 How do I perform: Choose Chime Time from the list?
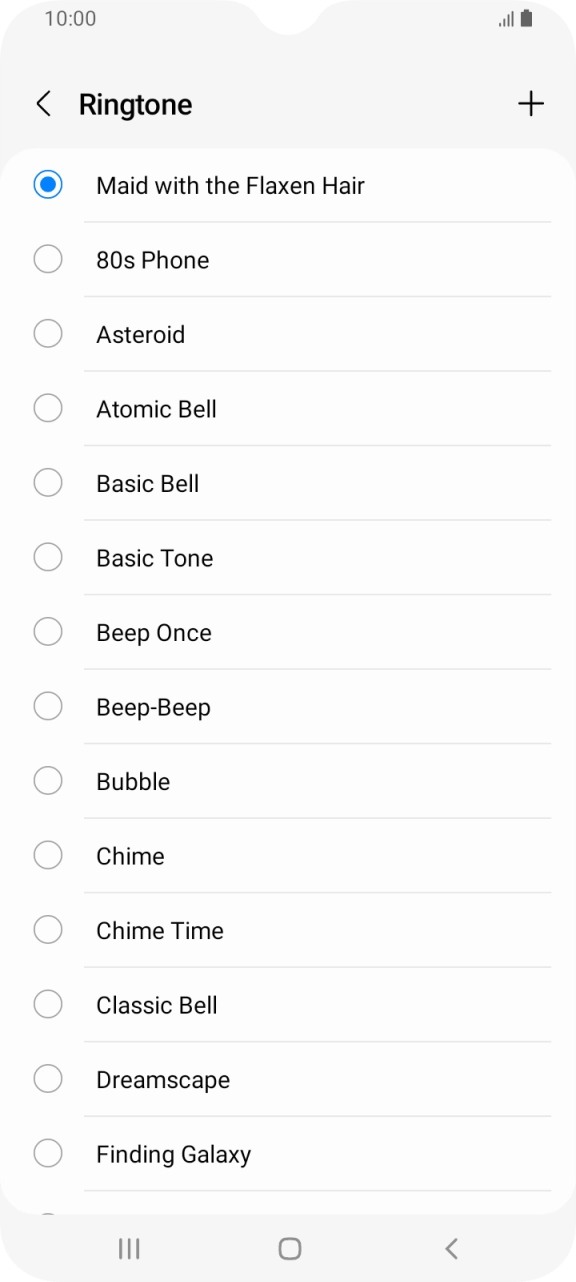pos(47,929)
